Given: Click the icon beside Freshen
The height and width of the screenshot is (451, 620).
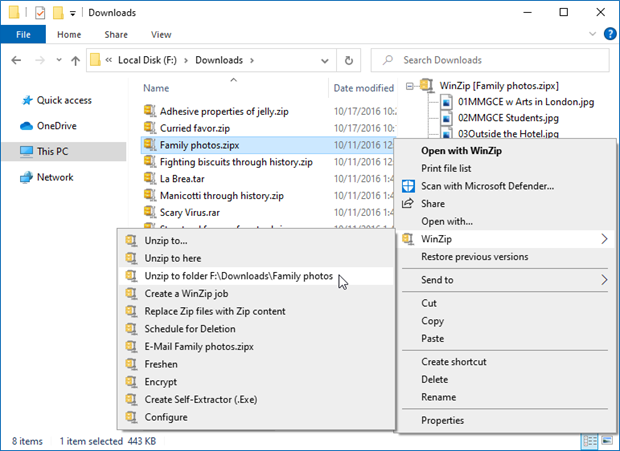Looking at the screenshot, I should click(131, 364).
